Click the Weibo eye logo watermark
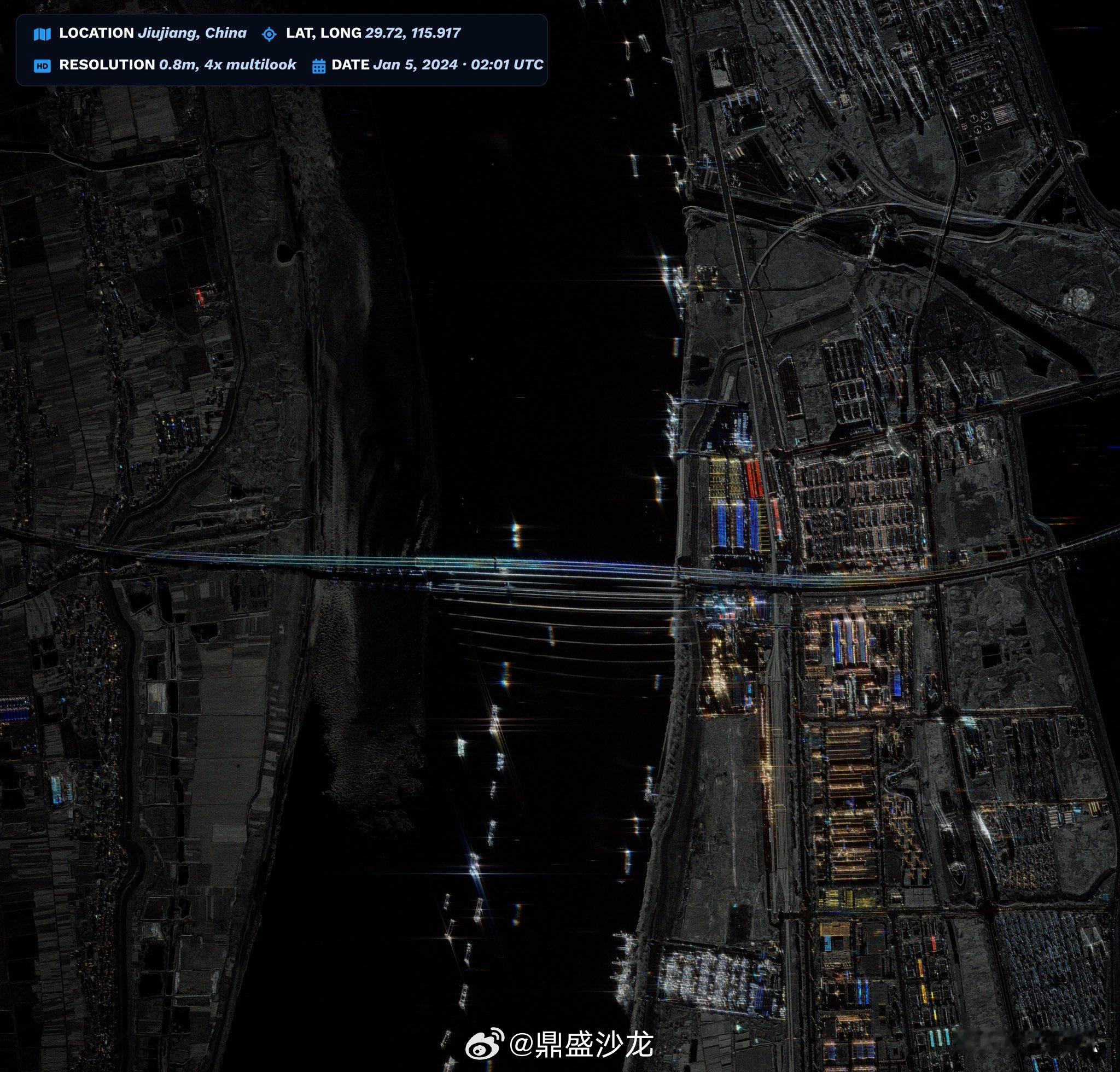The image size is (1120, 1072). 483,1044
